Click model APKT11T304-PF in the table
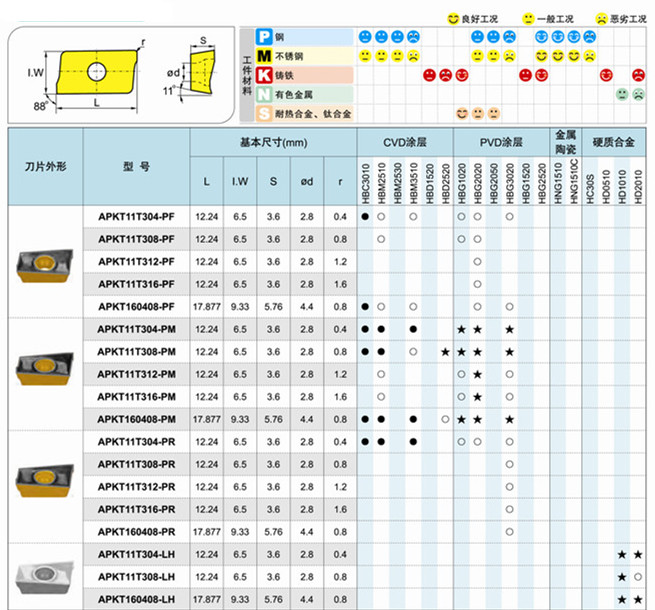655x610 pixels. coord(136,217)
